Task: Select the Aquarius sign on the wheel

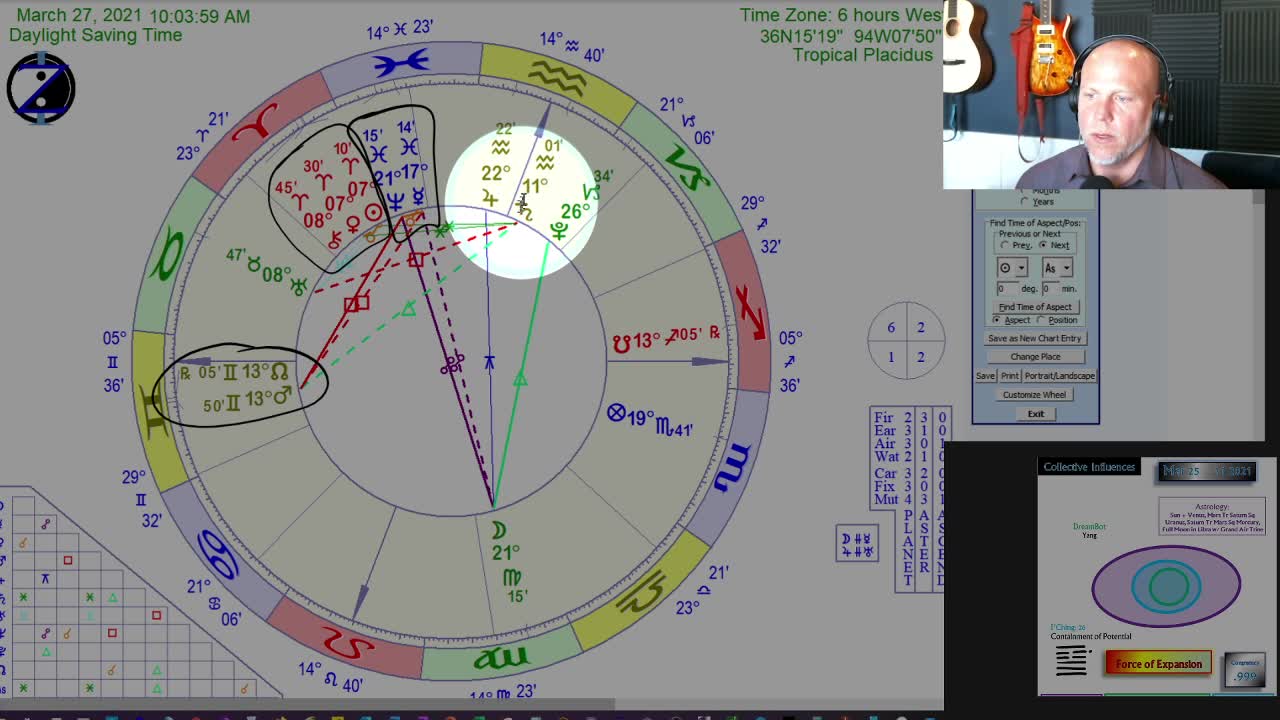Action: 558,78
